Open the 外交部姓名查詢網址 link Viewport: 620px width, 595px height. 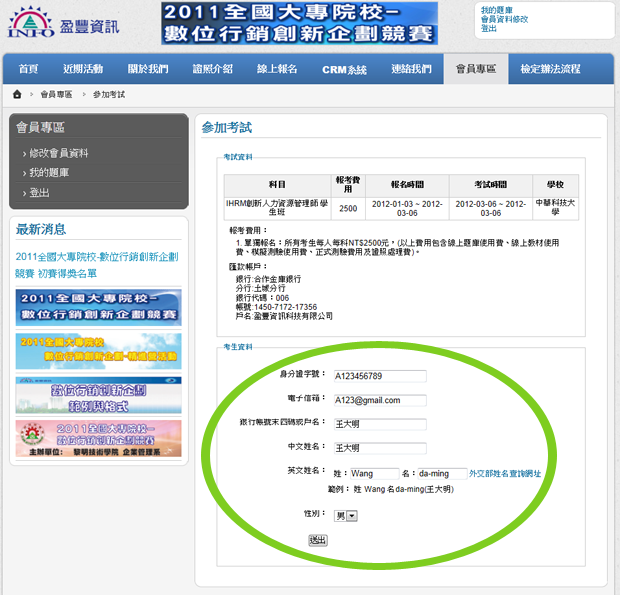[505, 472]
